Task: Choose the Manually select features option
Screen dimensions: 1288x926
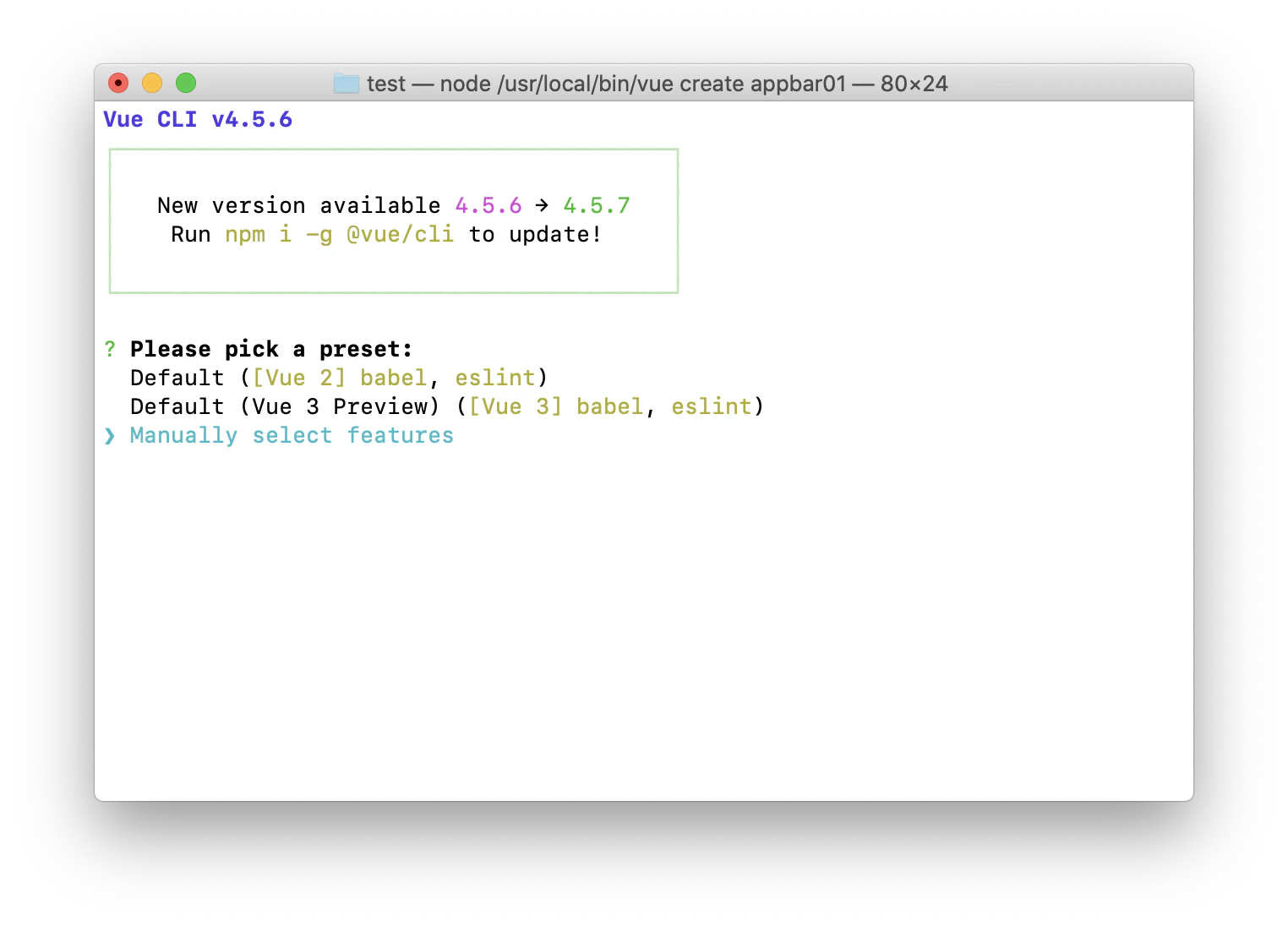Action: [x=291, y=435]
